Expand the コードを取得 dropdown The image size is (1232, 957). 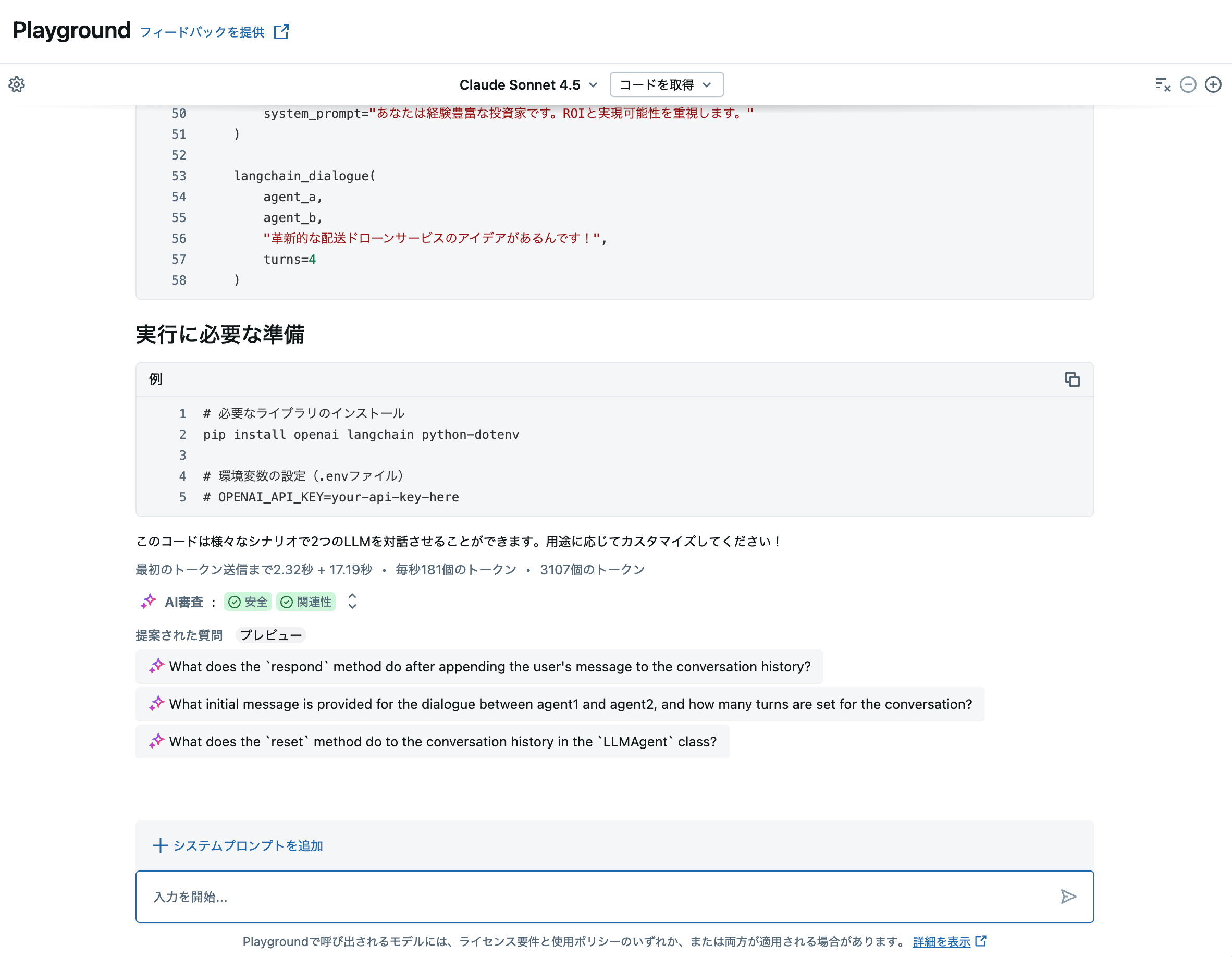coord(666,84)
